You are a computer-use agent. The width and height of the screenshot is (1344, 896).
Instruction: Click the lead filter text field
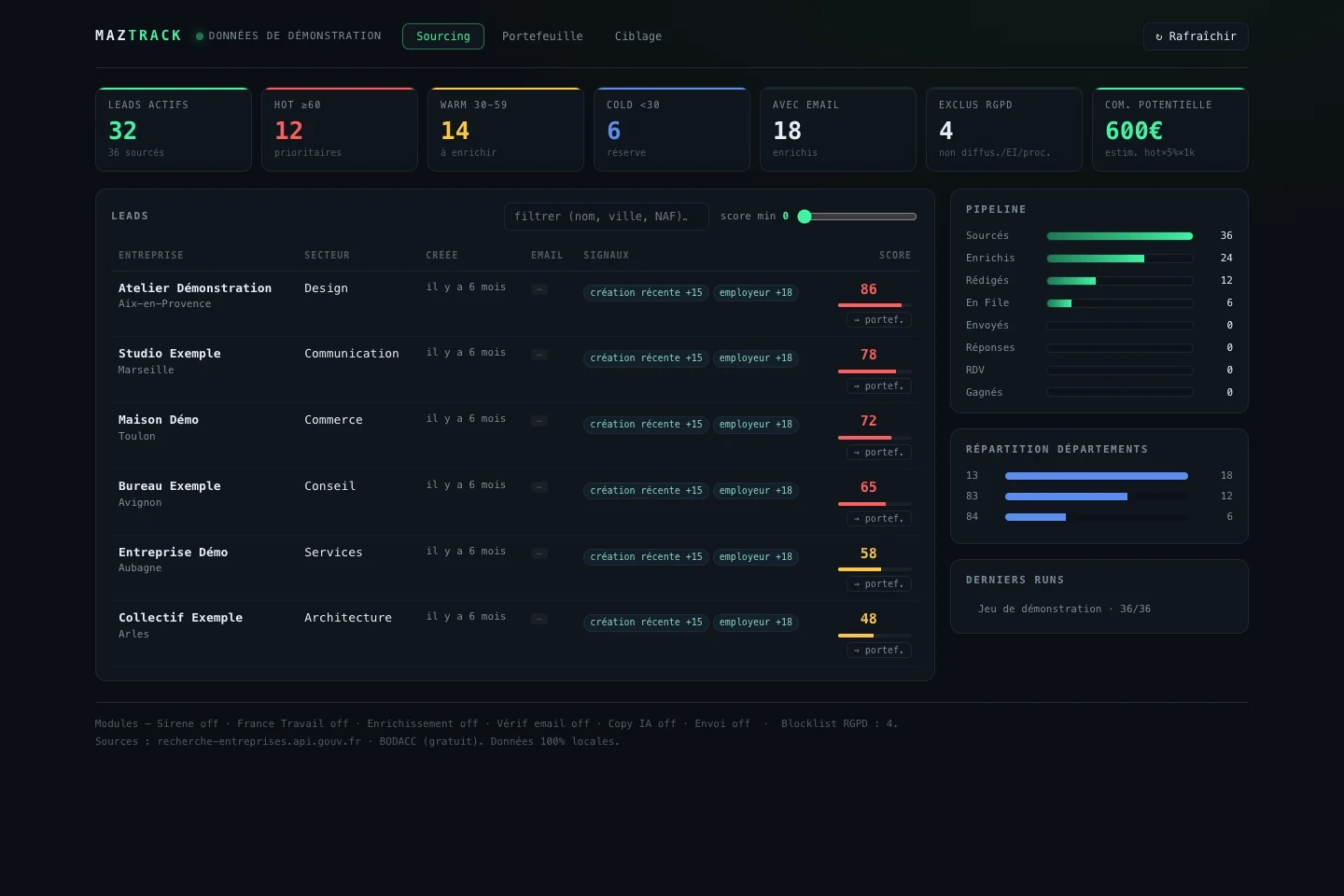click(x=607, y=217)
